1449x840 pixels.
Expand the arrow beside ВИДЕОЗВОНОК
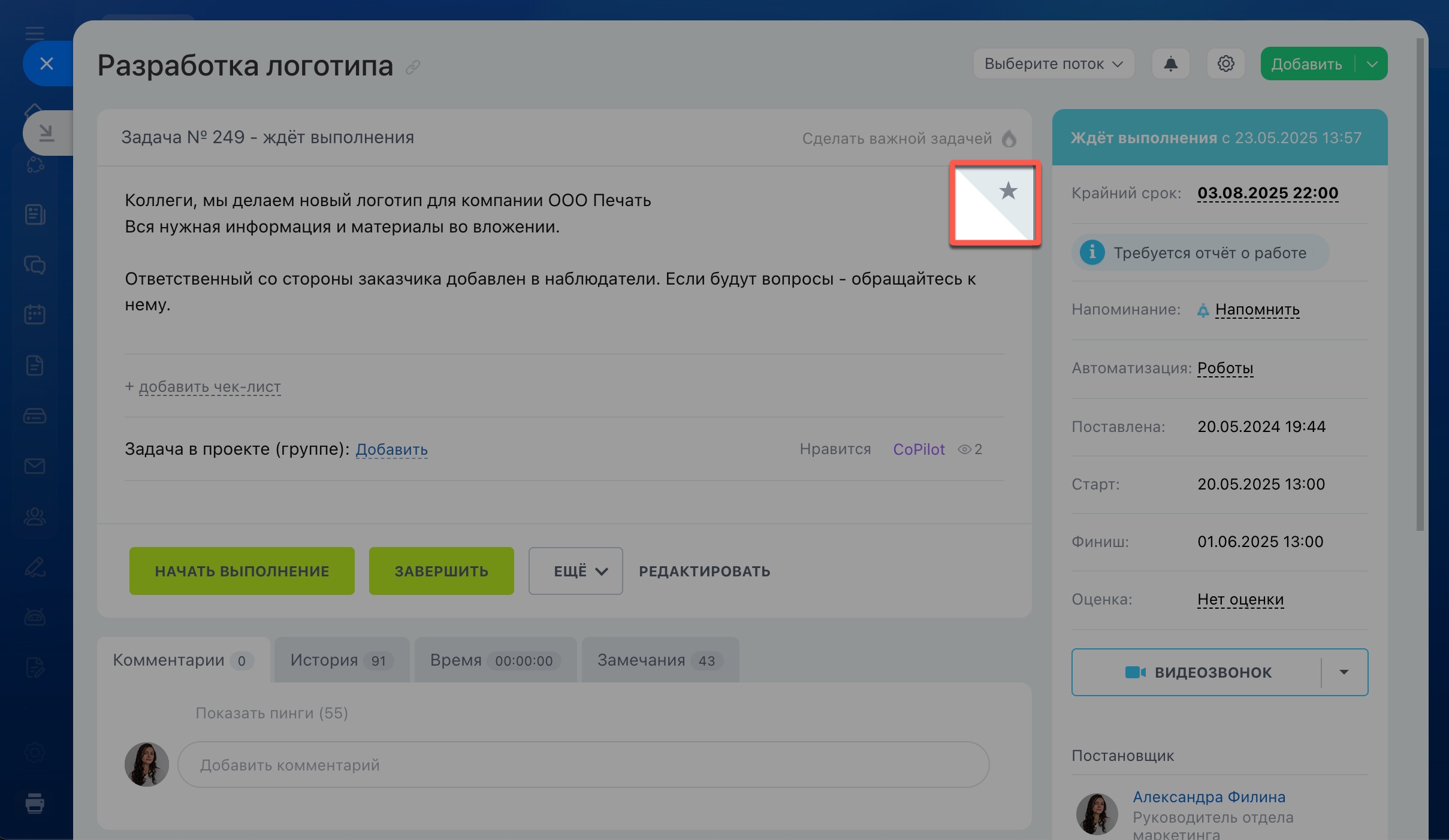point(1344,672)
